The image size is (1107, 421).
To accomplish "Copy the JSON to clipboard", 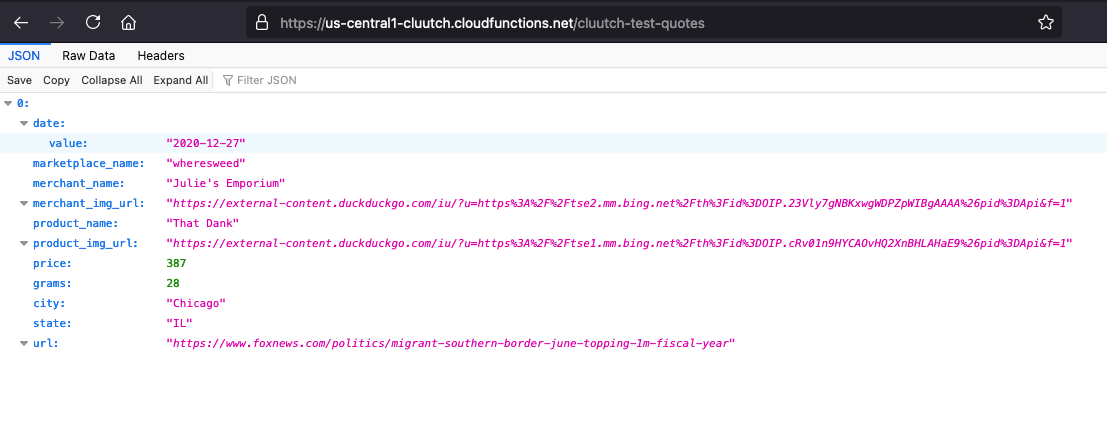I will [56, 81].
